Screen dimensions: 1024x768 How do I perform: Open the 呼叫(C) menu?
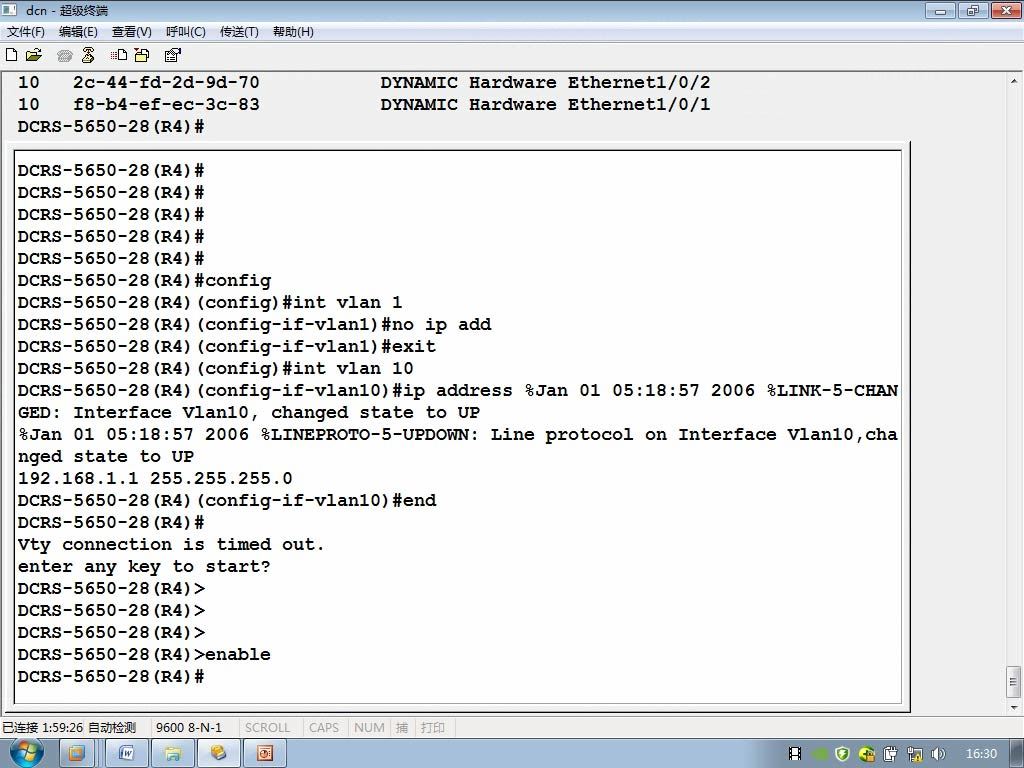pyautogui.click(x=185, y=31)
